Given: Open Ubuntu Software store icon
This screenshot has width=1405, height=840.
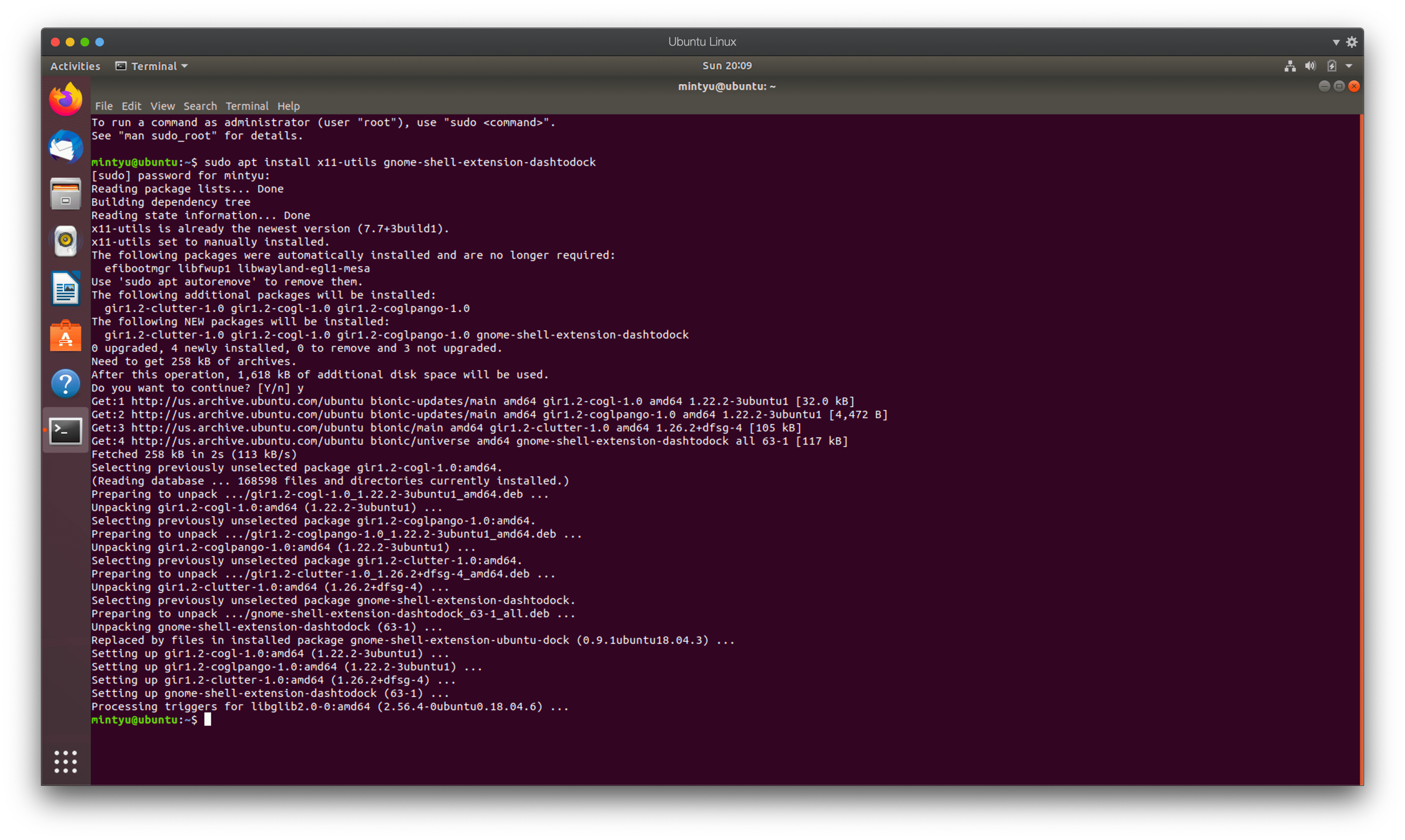Looking at the screenshot, I should [66, 336].
